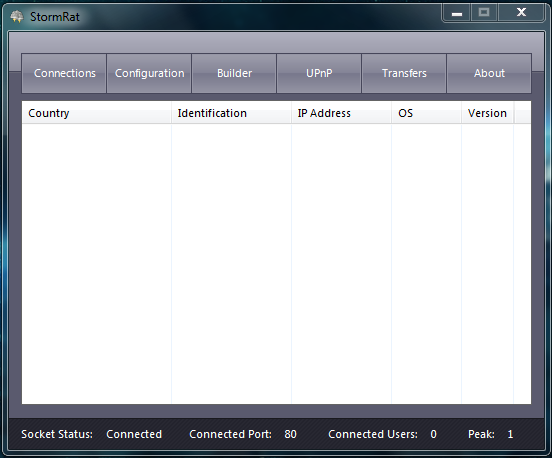
Task: Go to the UPnP tab
Action: point(319,73)
